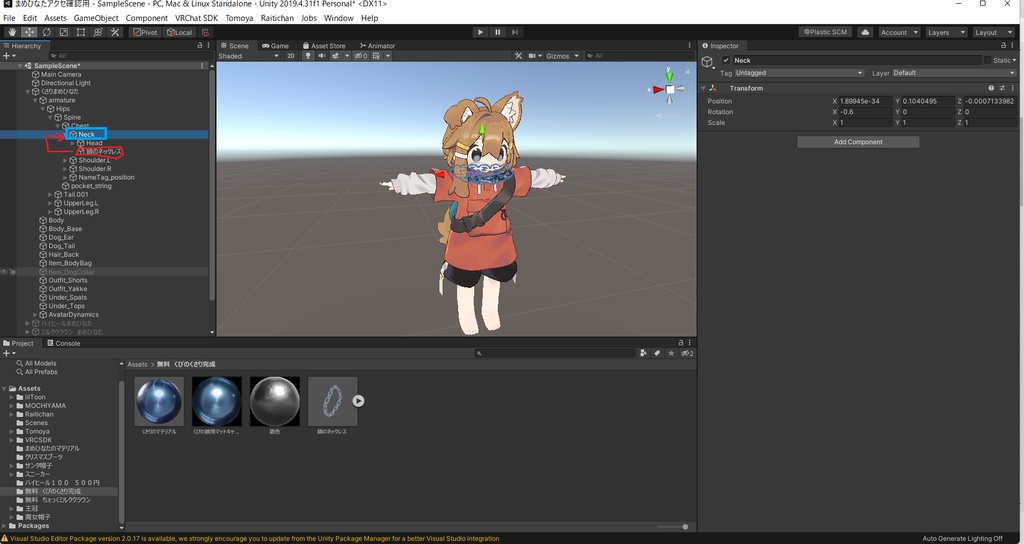
Task: Save project search with the star icon
Action: click(671, 353)
